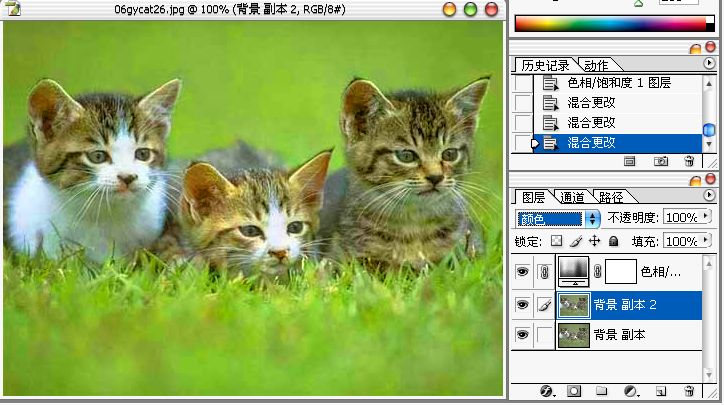Click the add layer style icon
Image resolution: width=724 pixels, height=405 pixels.
(547, 390)
